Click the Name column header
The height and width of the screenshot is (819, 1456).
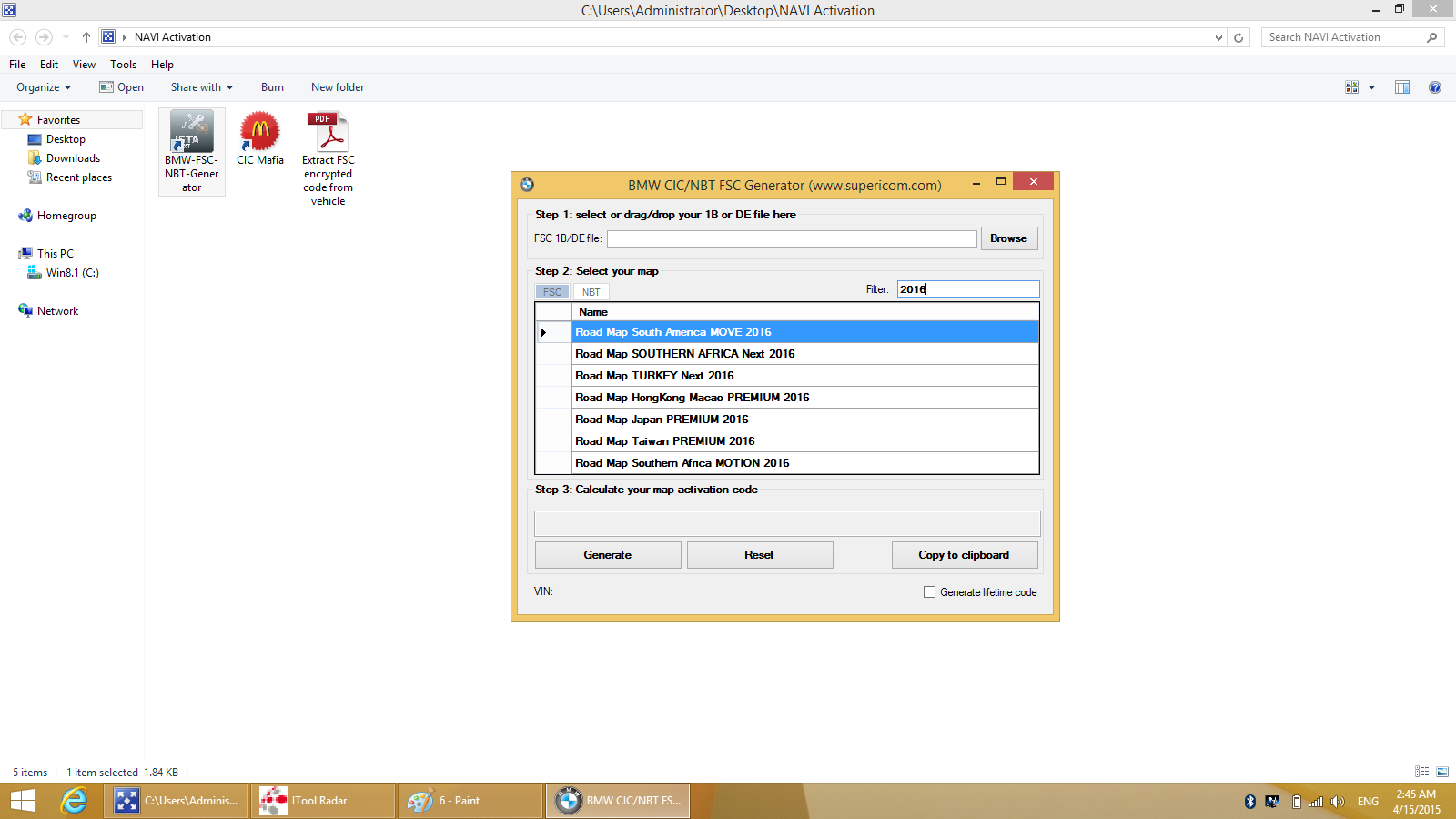805,312
